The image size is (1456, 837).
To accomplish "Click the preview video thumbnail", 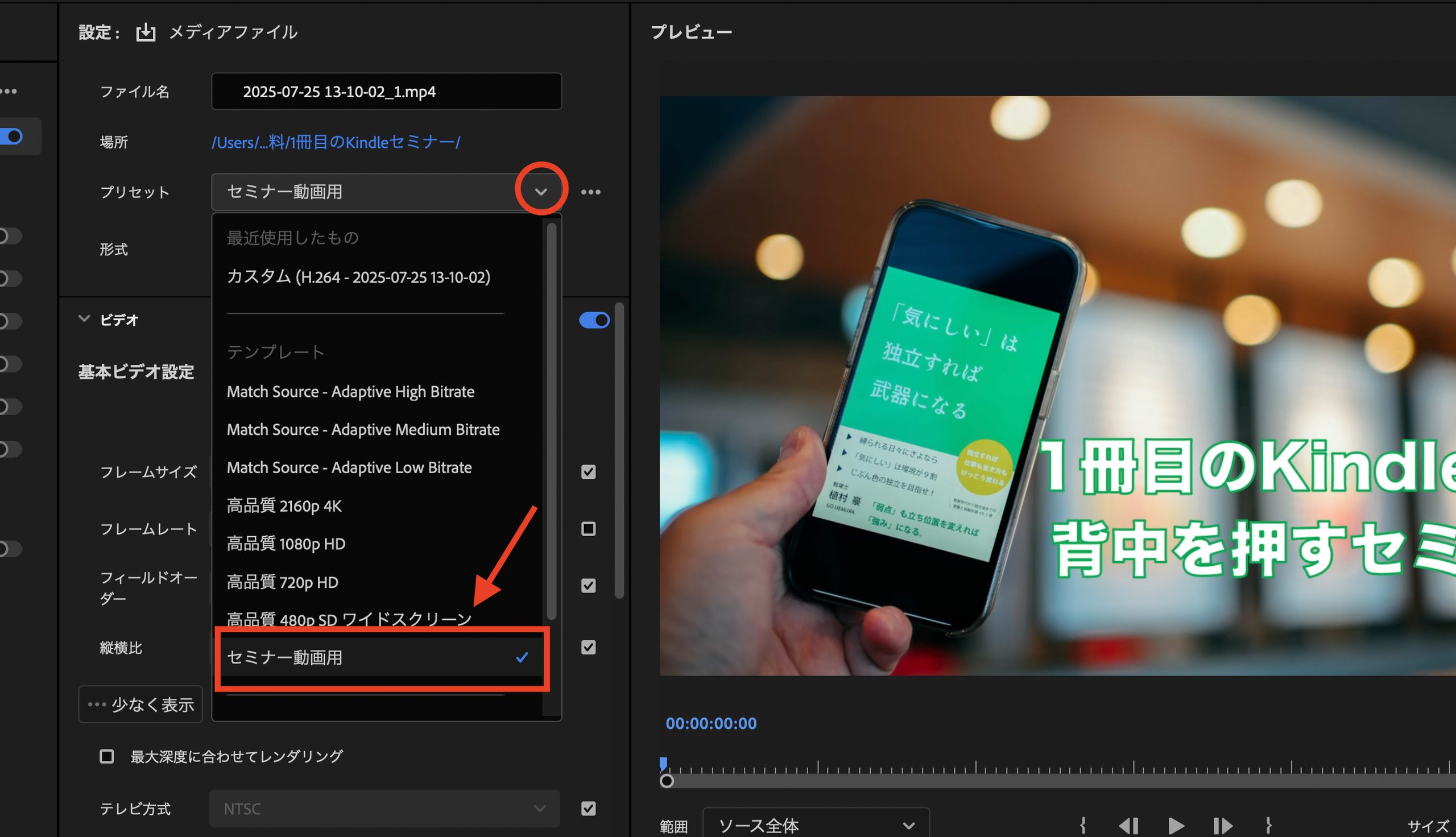I will (x=1058, y=386).
